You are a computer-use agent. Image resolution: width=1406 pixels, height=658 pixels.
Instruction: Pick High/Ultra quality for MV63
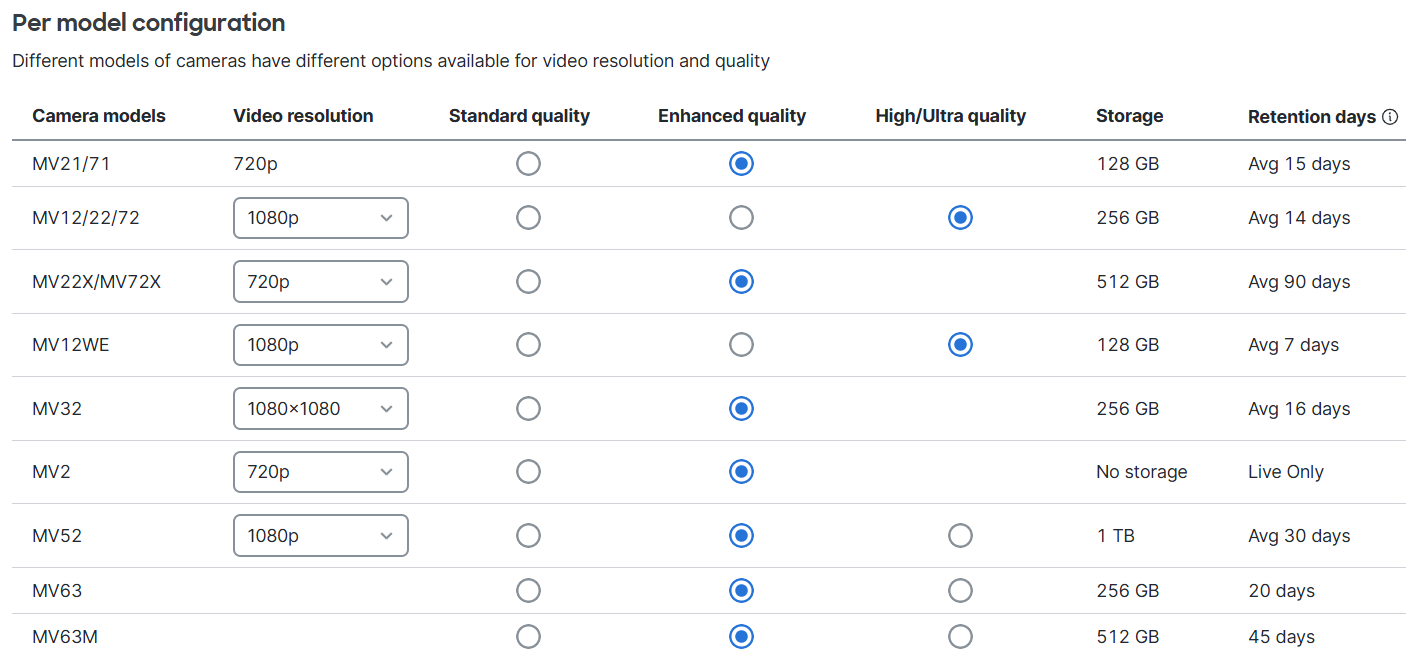point(960,591)
